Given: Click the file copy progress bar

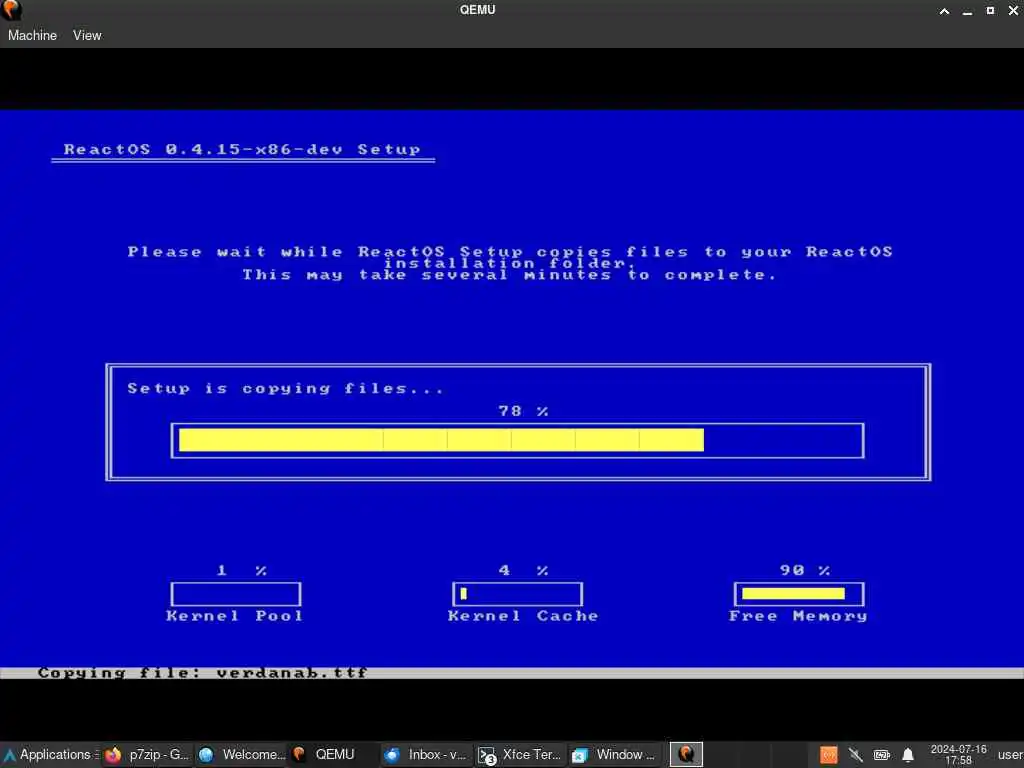Looking at the screenshot, I should [x=517, y=440].
